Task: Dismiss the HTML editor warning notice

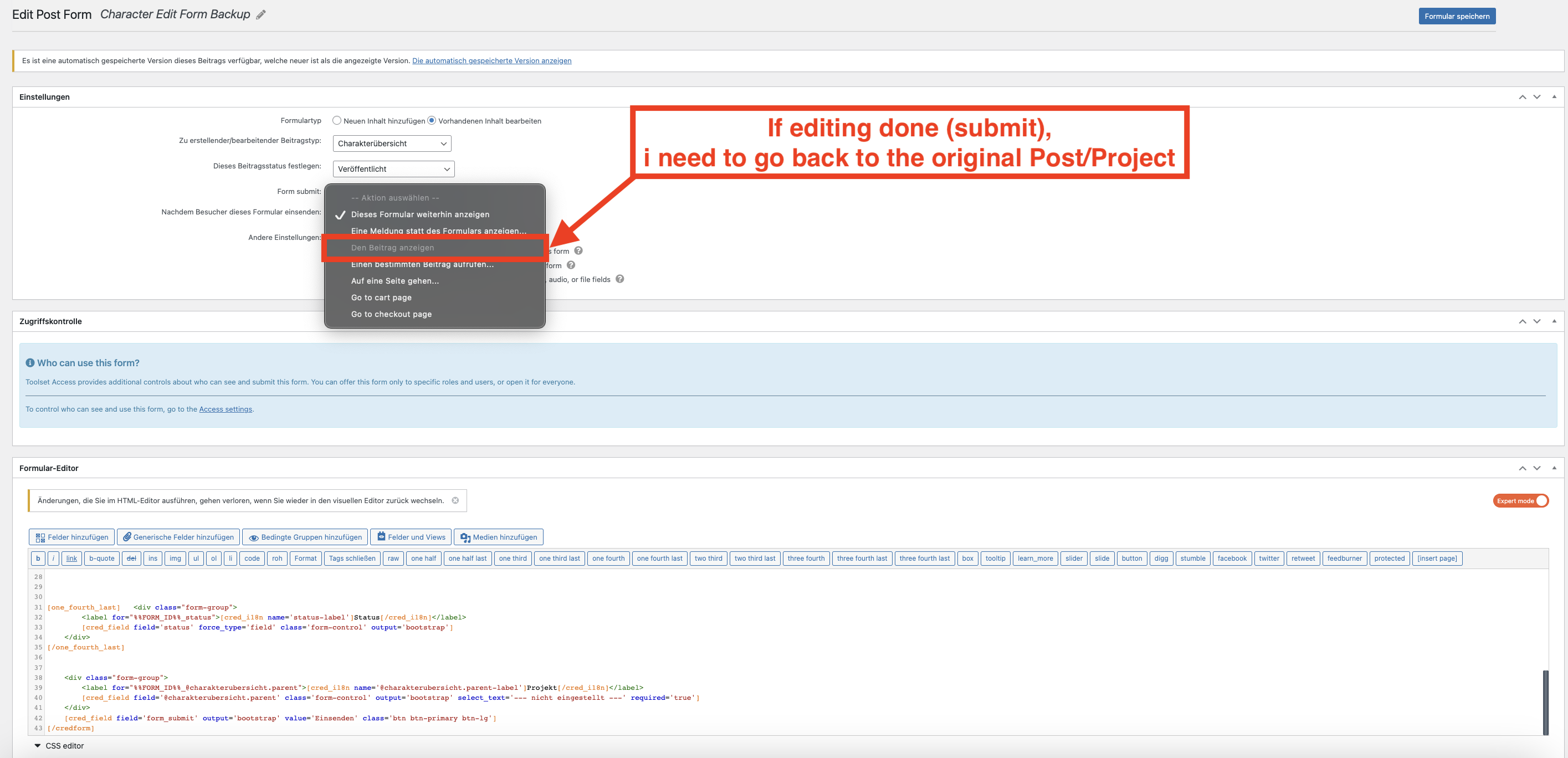Action: click(x=455, y=500)
